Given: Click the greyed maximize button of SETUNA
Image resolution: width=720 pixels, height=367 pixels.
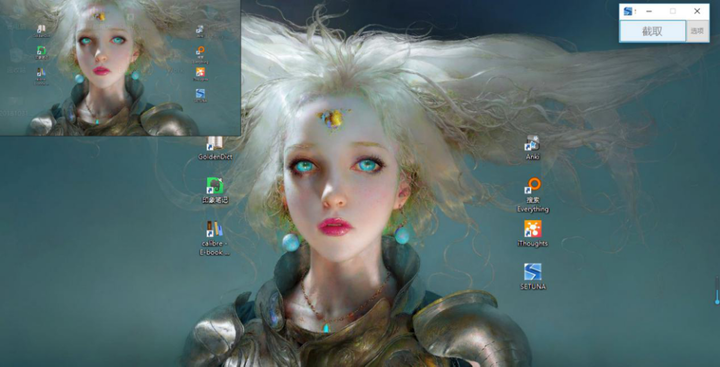Looking at the screenshot, I should 673,11.
